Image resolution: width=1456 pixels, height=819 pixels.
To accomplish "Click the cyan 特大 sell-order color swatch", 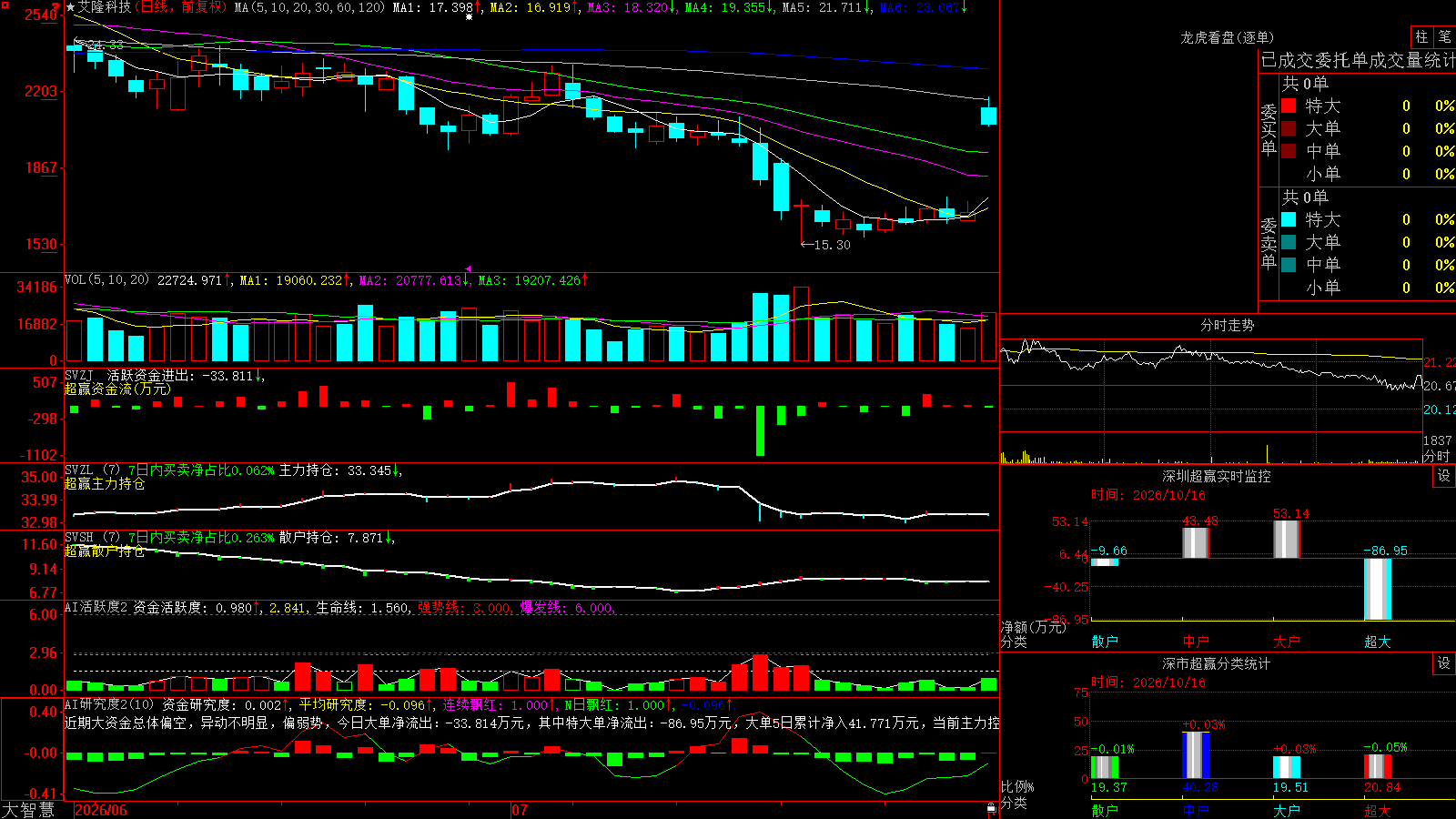I will [x=1289, y=219].
